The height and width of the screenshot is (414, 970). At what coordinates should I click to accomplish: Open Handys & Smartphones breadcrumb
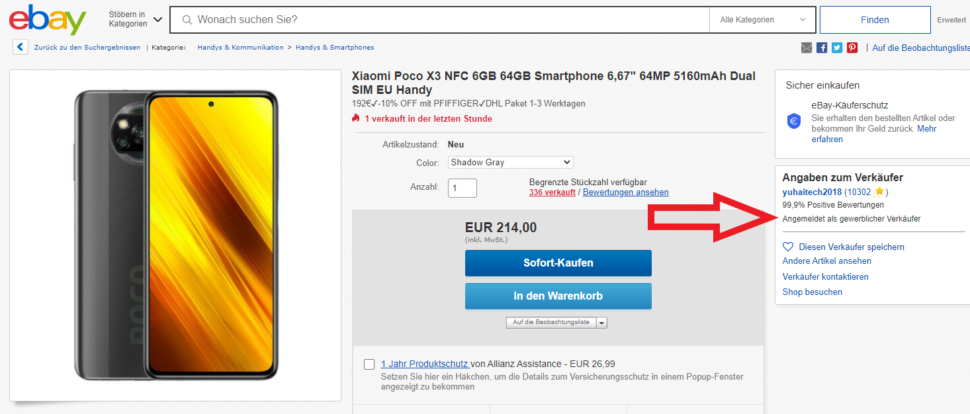pyautogui.click(x=334, y=47)
